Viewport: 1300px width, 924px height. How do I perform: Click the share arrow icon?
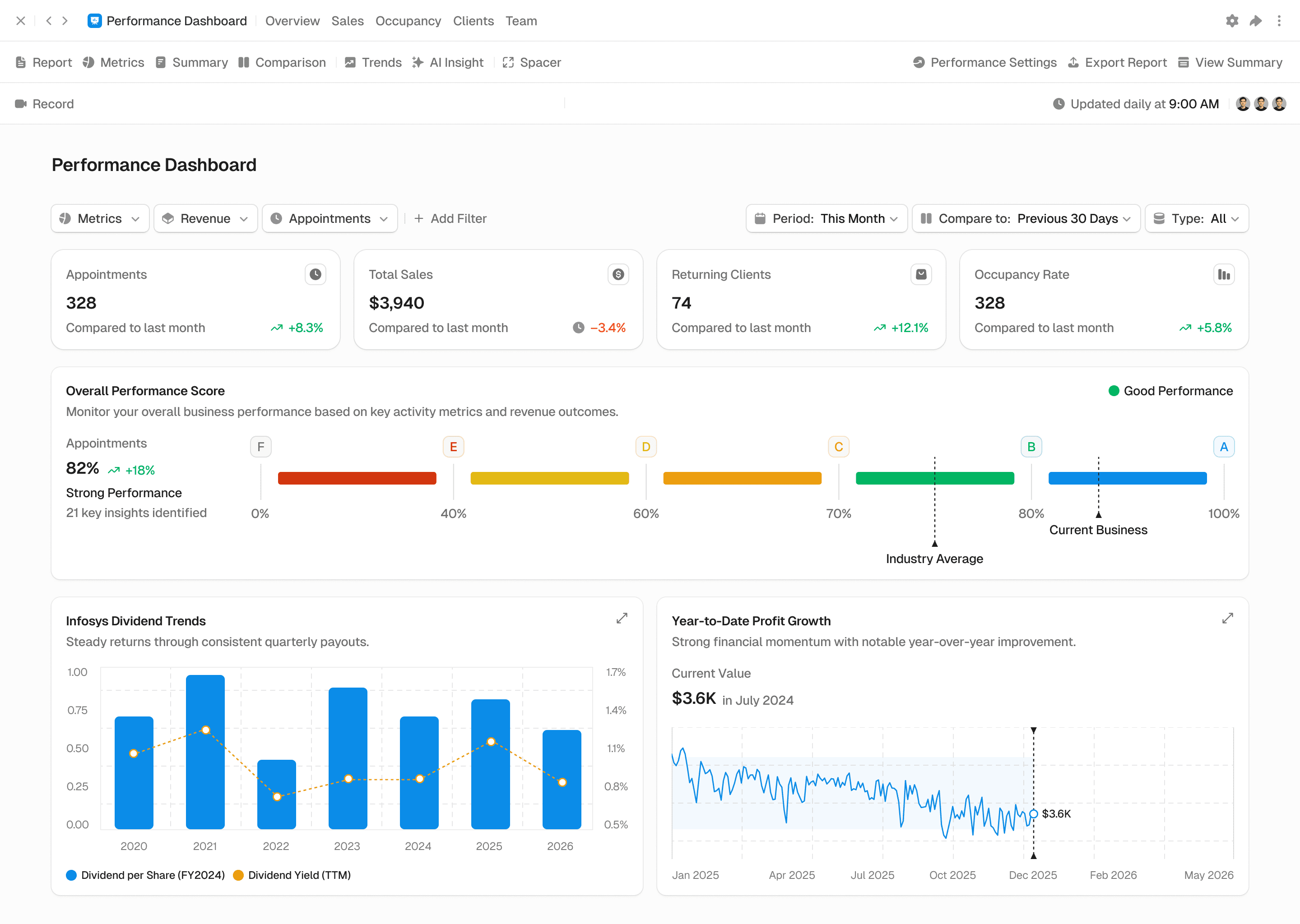tap(1256, 21)
